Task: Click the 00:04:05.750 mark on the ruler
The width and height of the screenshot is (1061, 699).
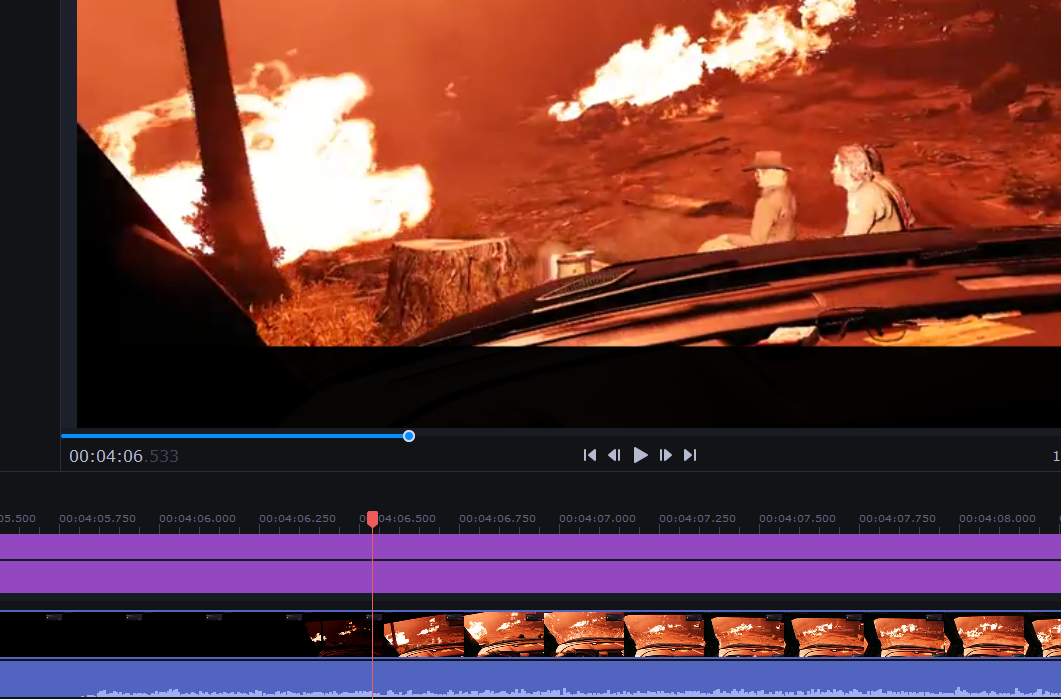Action: 97,518
